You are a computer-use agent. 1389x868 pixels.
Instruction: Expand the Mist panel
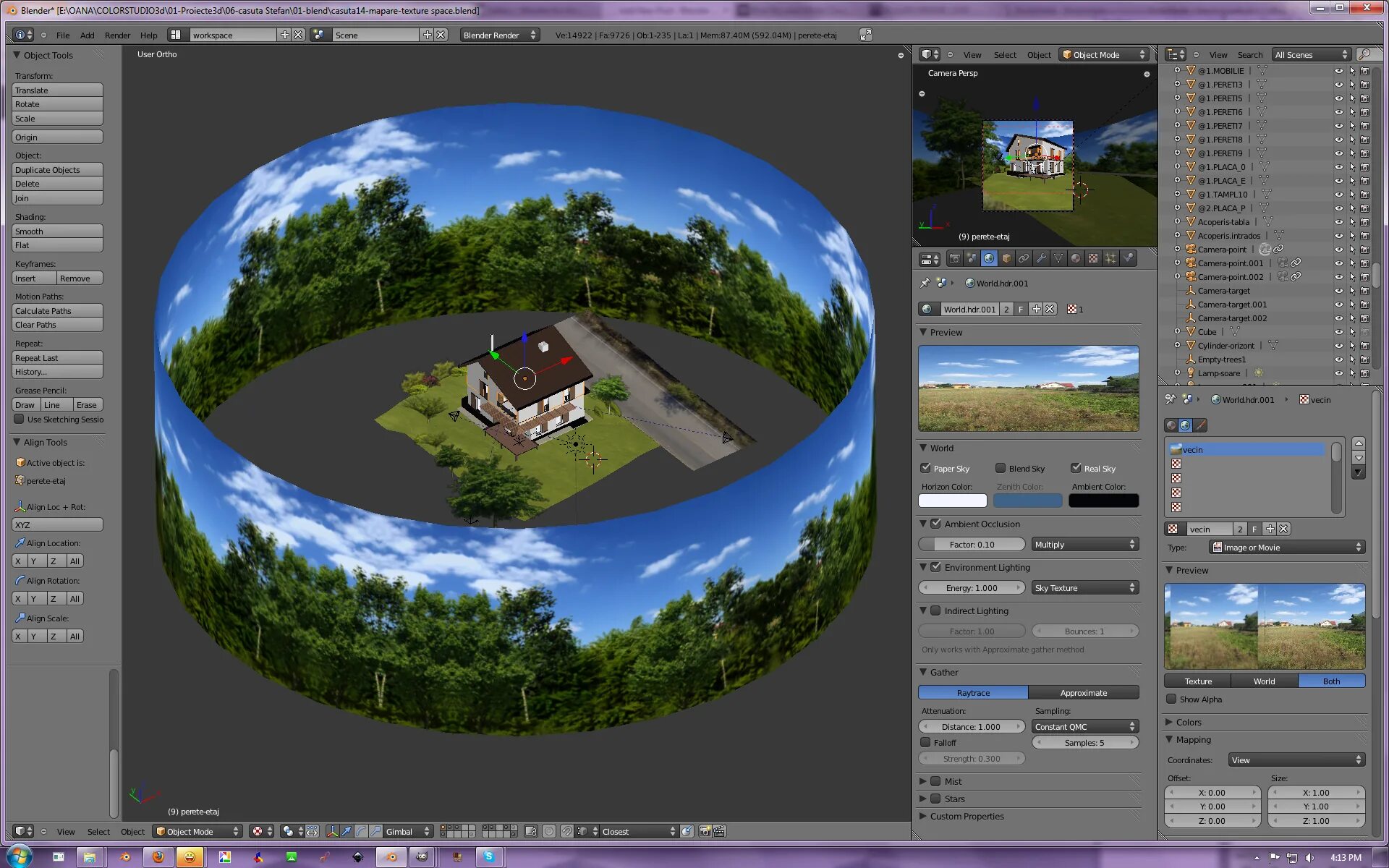[923, 781]
